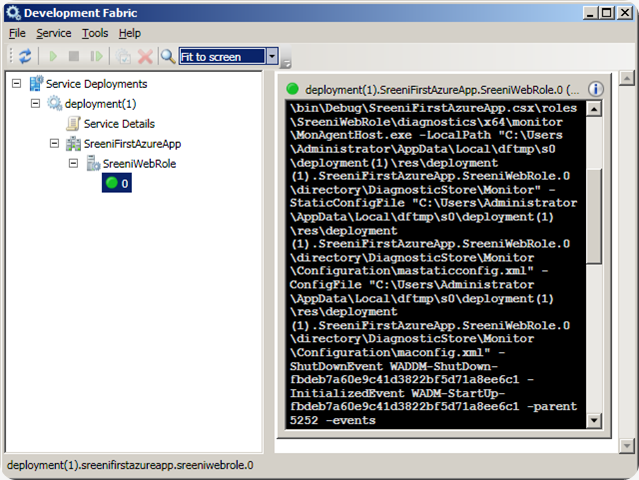The height and width of the screenshot is (480, 639).
Task: Open the Service menu
Action: [x=54, y=33]
